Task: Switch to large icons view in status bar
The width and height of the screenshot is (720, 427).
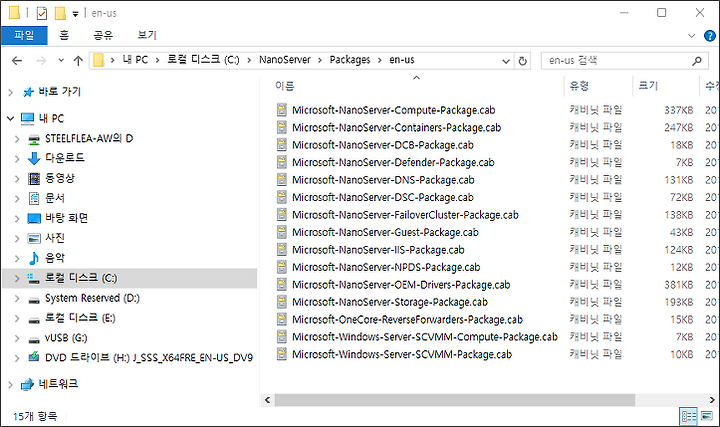Action: click(x=707, y=416)
